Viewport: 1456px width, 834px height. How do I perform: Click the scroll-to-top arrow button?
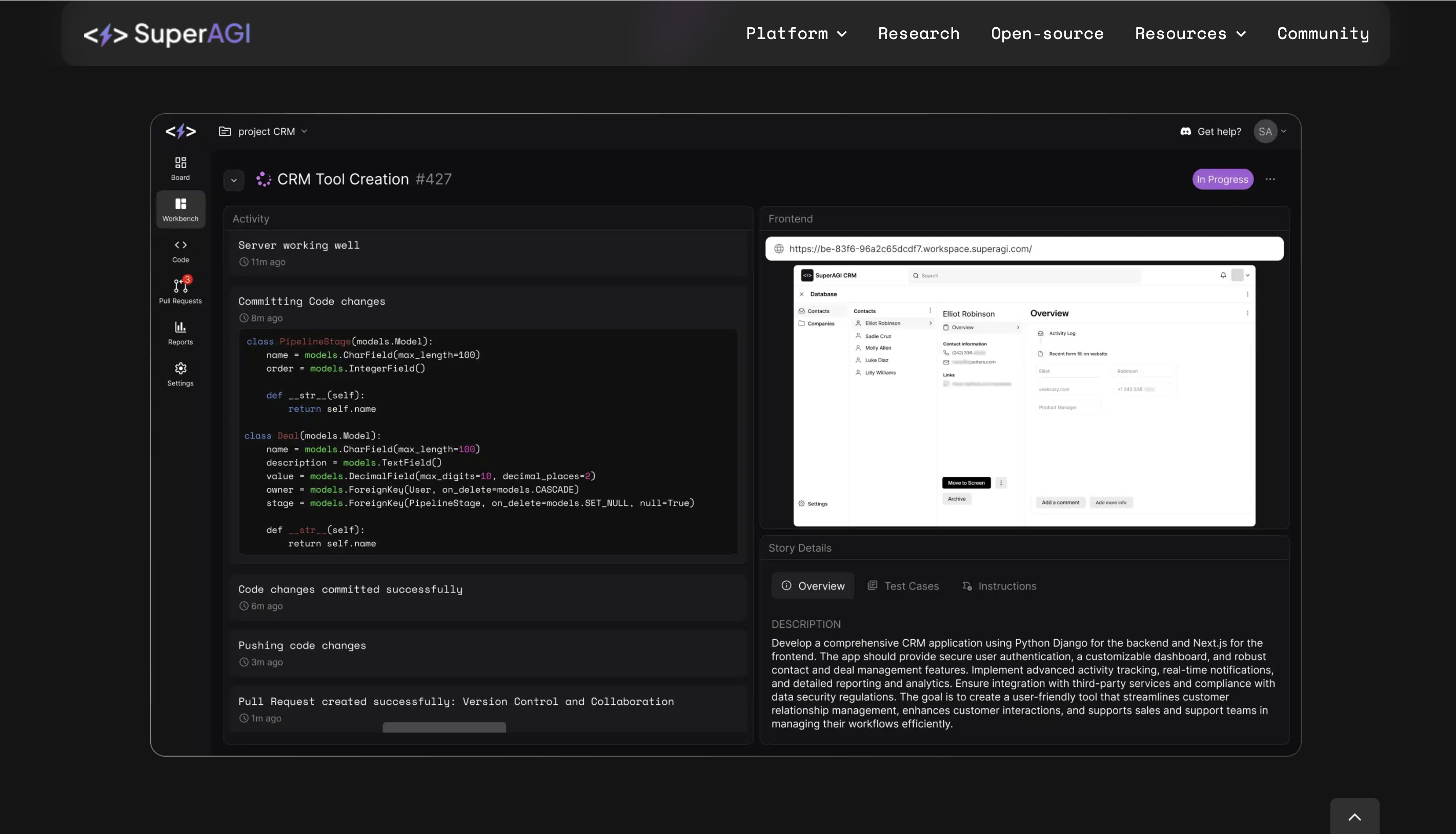pyautogui.click(x=1354, y=817)
